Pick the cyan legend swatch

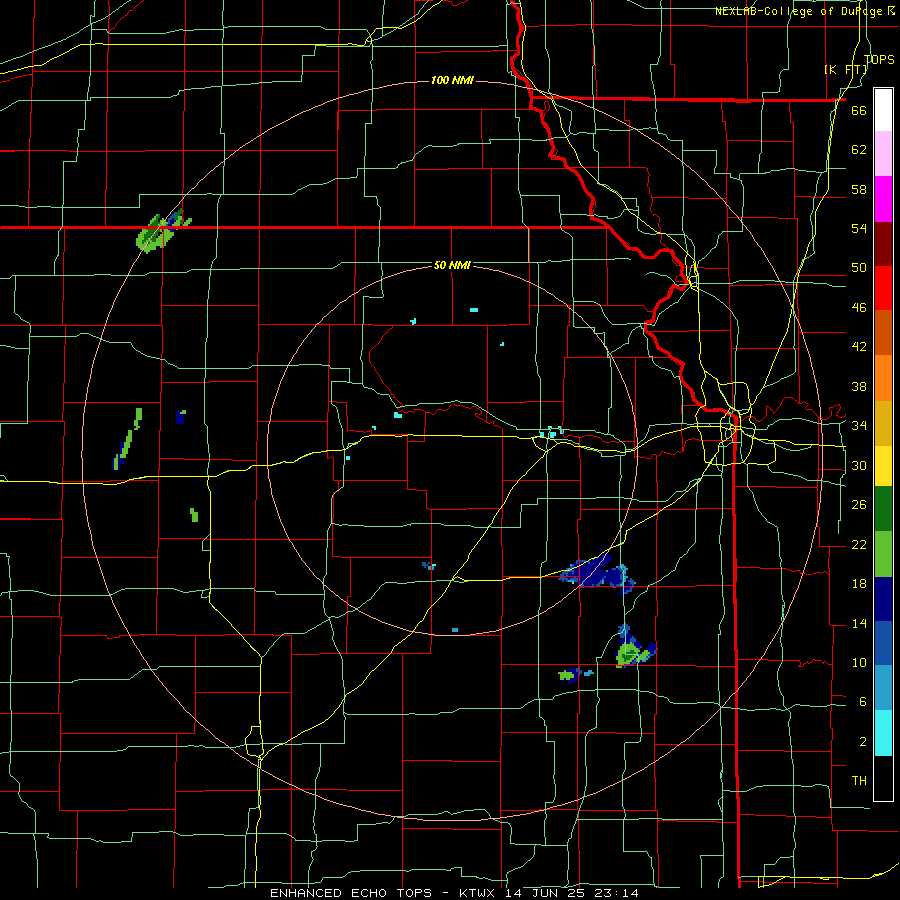tap(883, 734)
